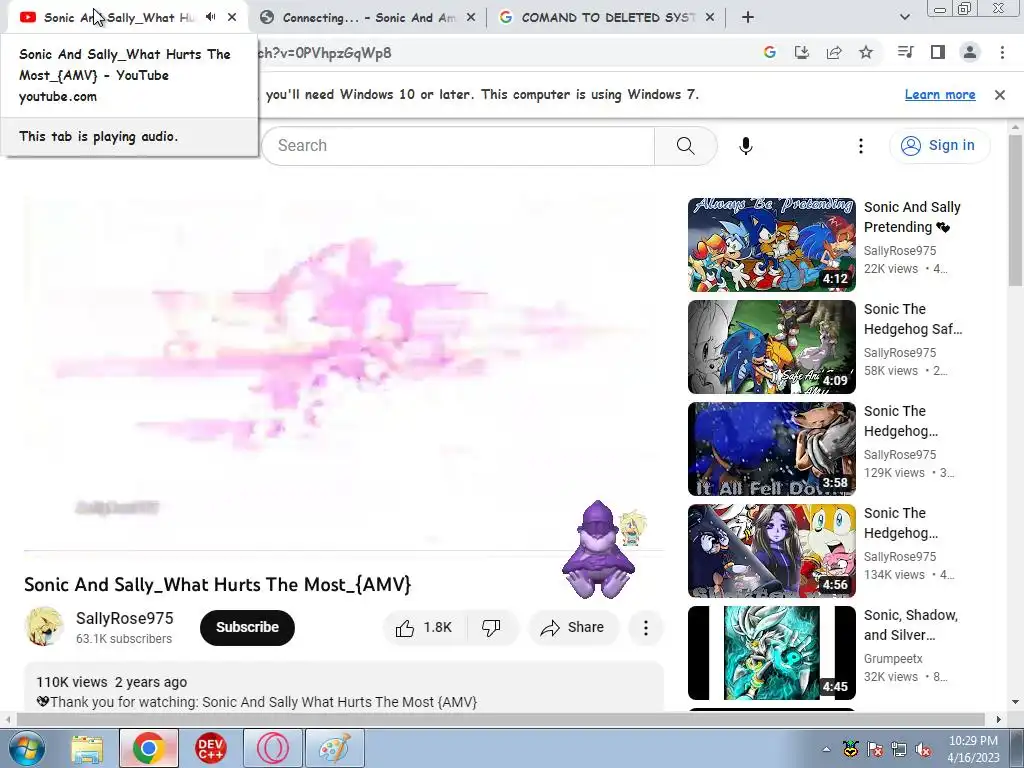1024x768 pixels.
Task: Subscribe to SallyRose975
Action: click(x=247, y=628)
